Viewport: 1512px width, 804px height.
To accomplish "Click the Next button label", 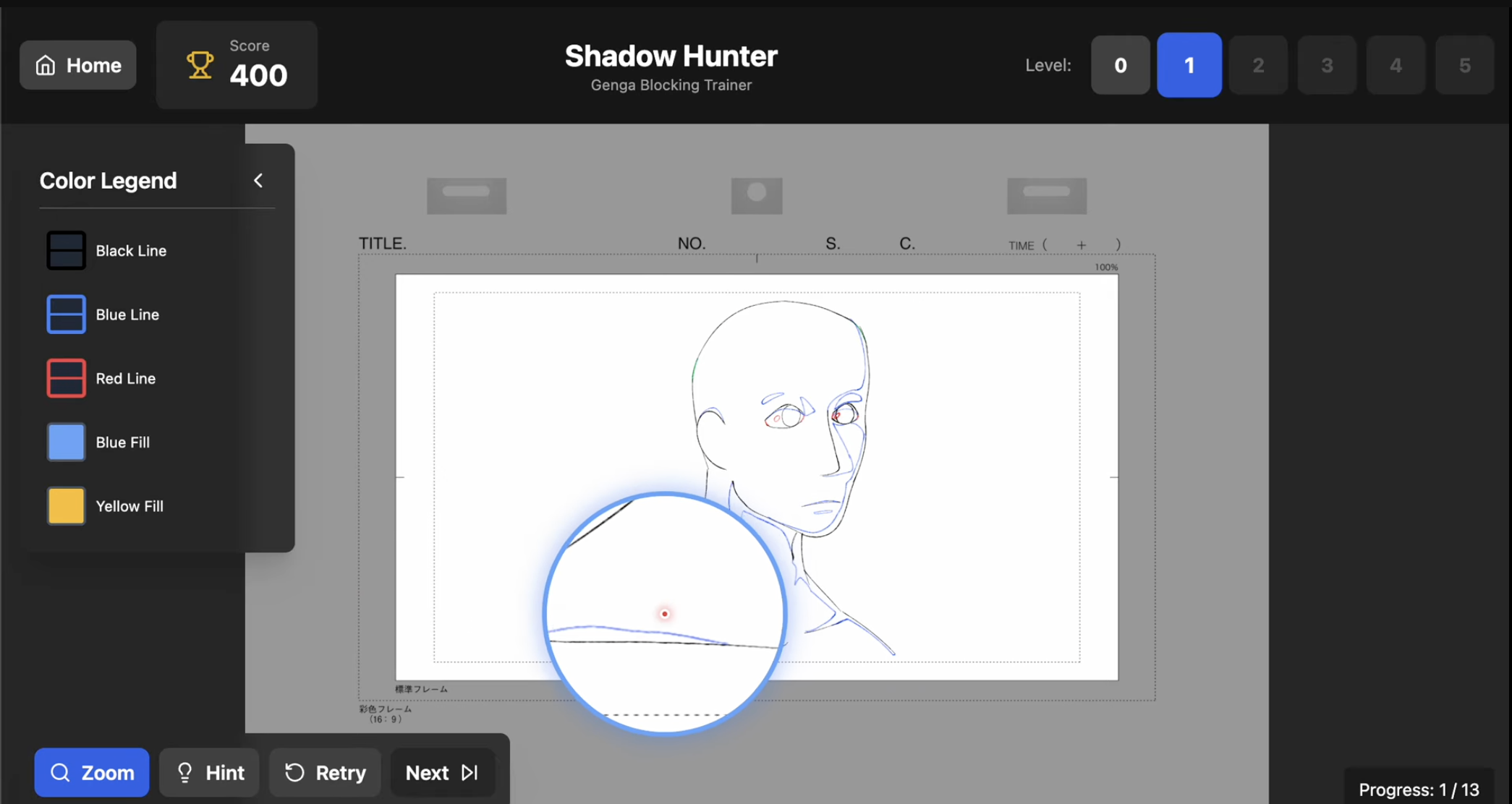I will [427, 772].
